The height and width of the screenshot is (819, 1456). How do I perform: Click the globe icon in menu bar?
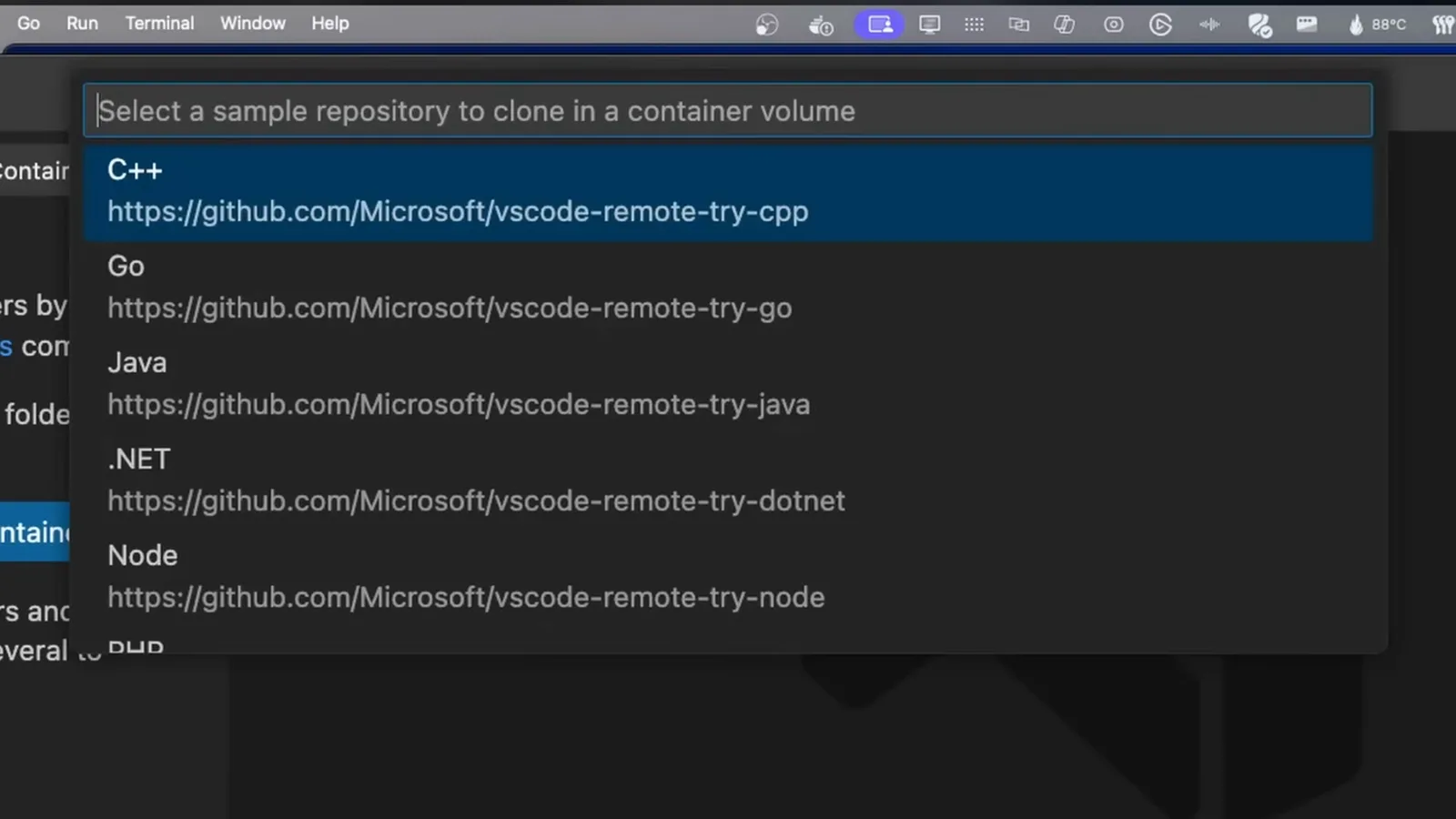pos(767,25)
